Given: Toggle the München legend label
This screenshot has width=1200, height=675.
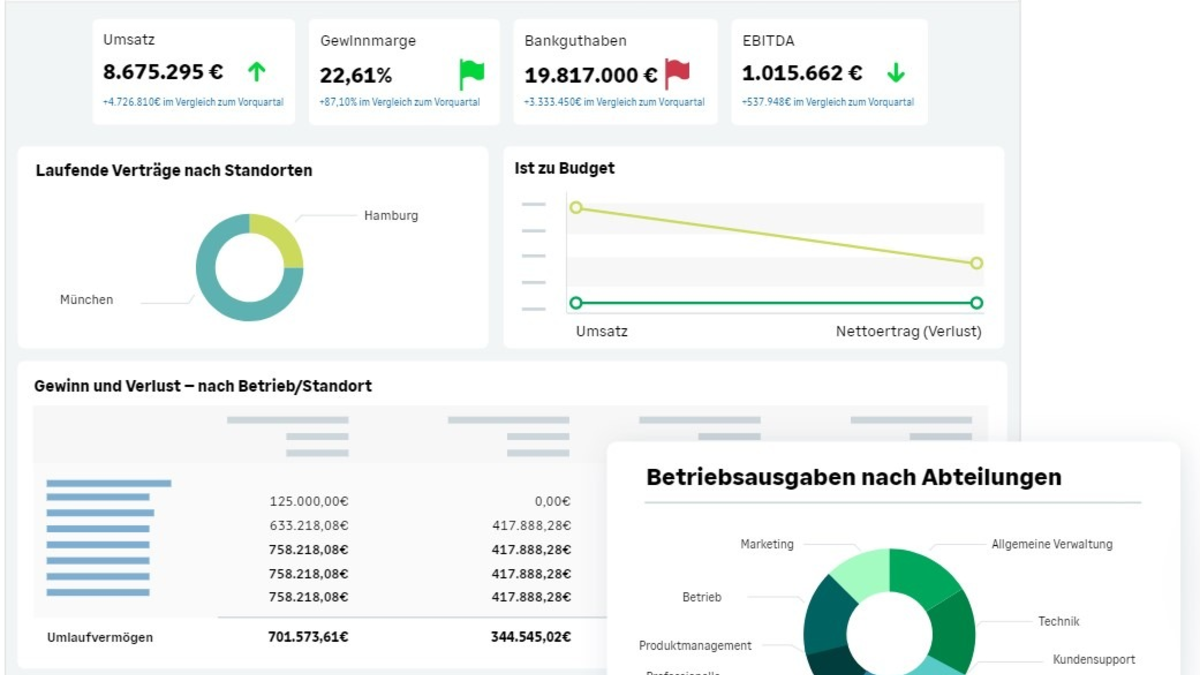Looking at the screenshot, I should pos(85,299).
